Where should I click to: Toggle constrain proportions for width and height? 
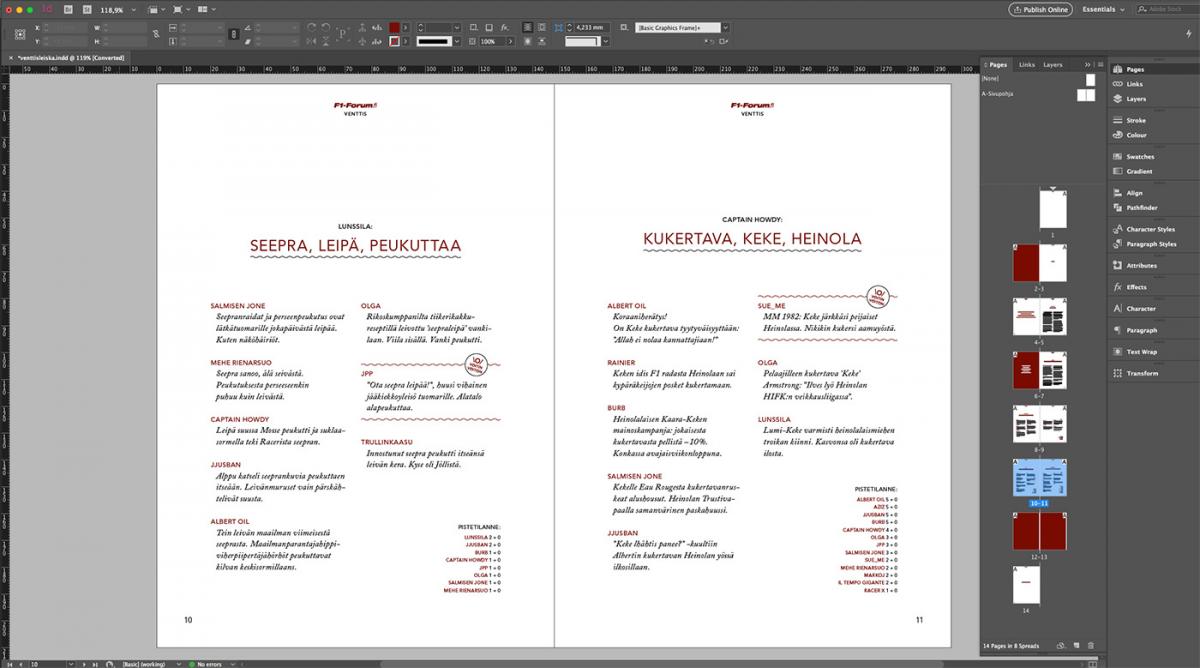coord(155,35)
